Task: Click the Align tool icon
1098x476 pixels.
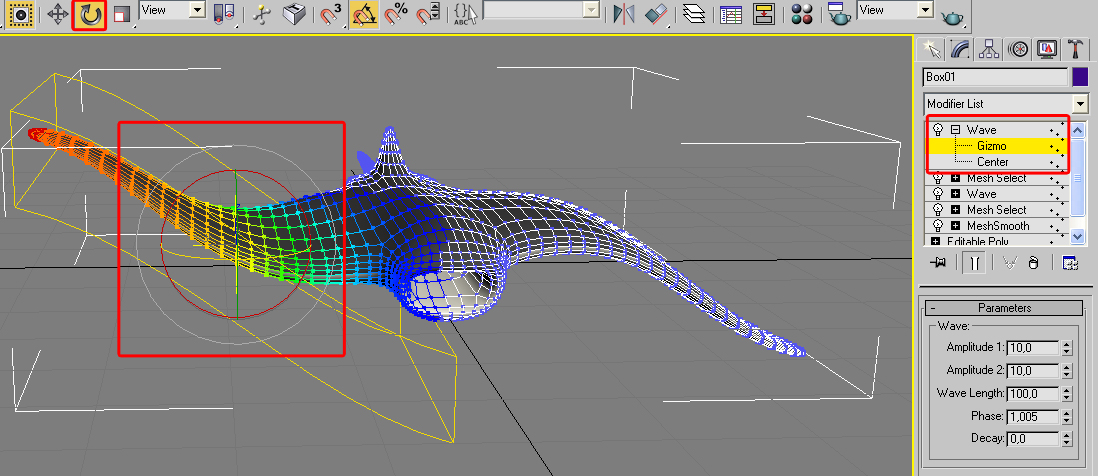Action: tap(656, 15)
